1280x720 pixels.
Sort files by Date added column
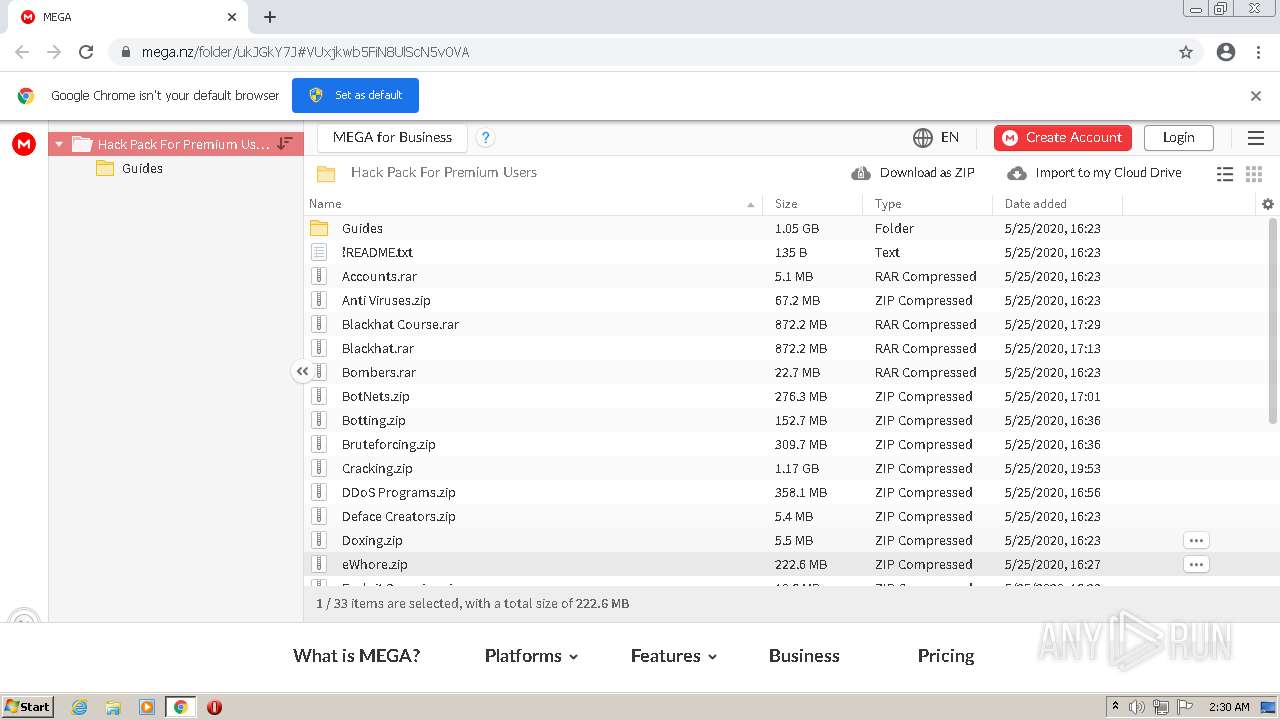click(1057, 204)
